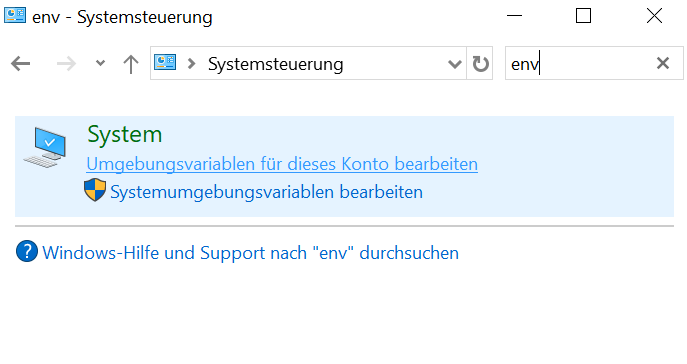Select Systemsteuerung in the address bar
The height and width of the screenshot is (364, 687).
[275, 64]
